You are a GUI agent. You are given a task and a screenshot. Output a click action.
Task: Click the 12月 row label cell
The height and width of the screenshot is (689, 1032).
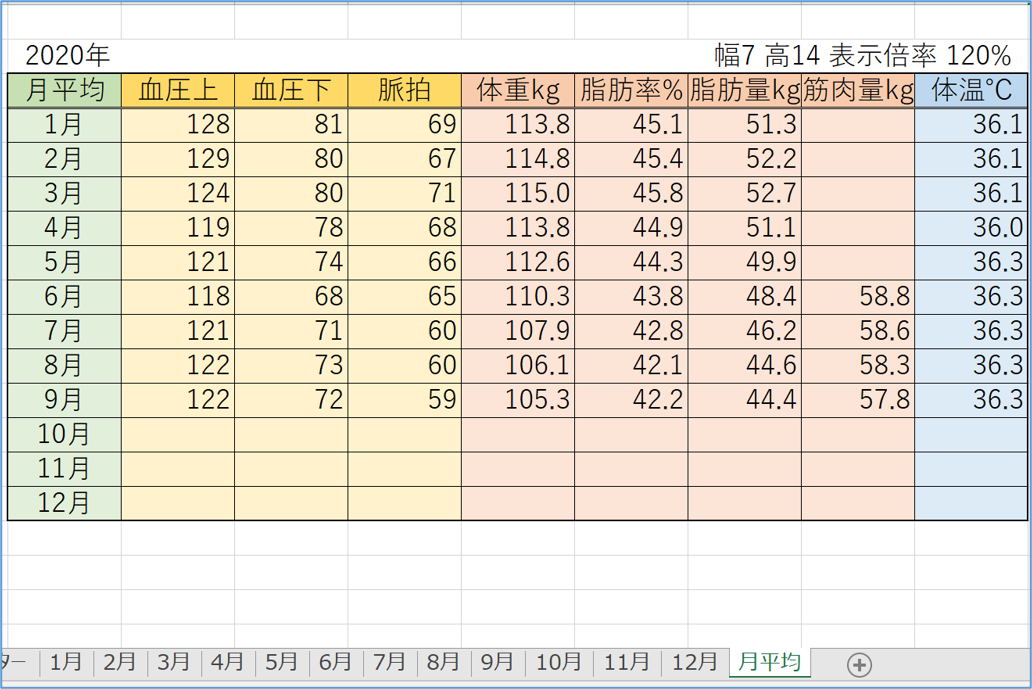tap(64, 503)
